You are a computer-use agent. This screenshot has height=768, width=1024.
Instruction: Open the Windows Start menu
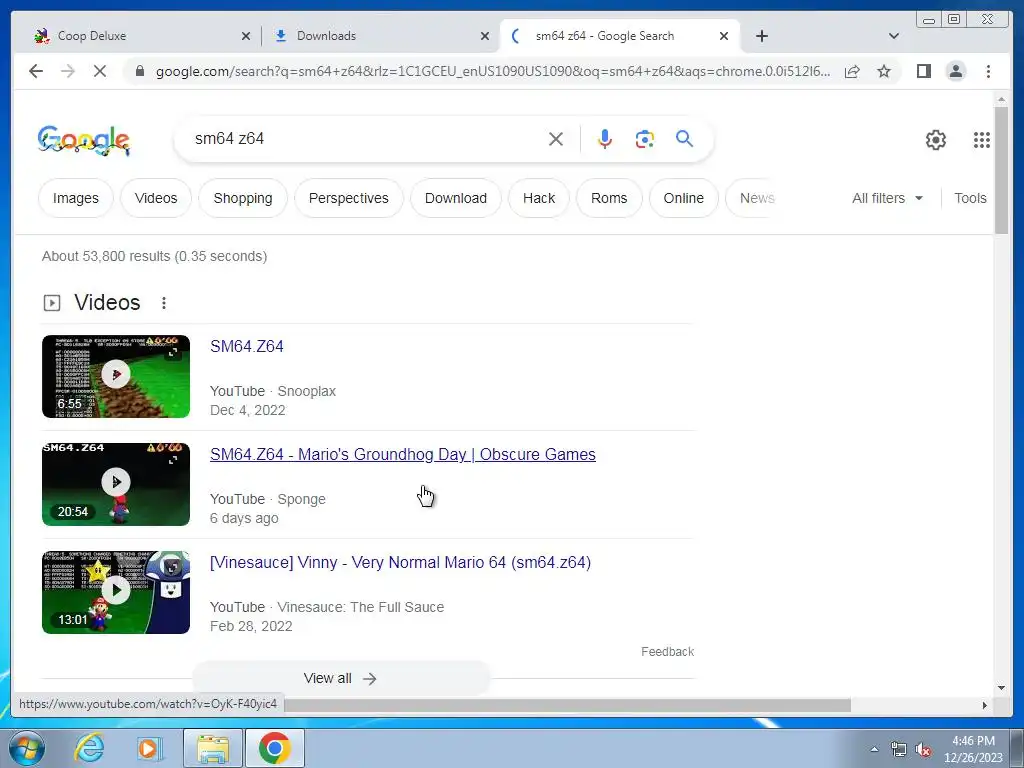coord(27,748)
